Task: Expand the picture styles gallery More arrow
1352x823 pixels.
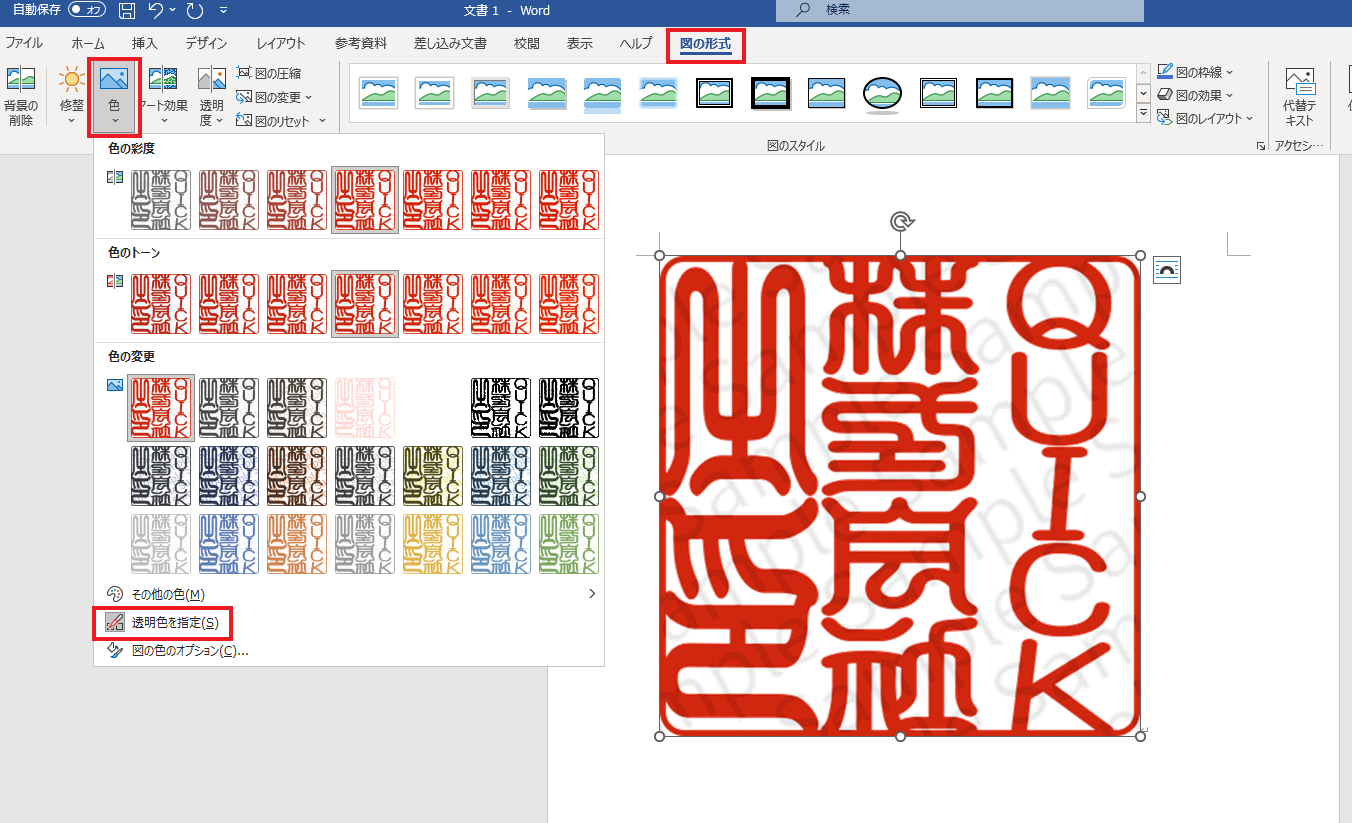Action: click(x=1144, y=114)
